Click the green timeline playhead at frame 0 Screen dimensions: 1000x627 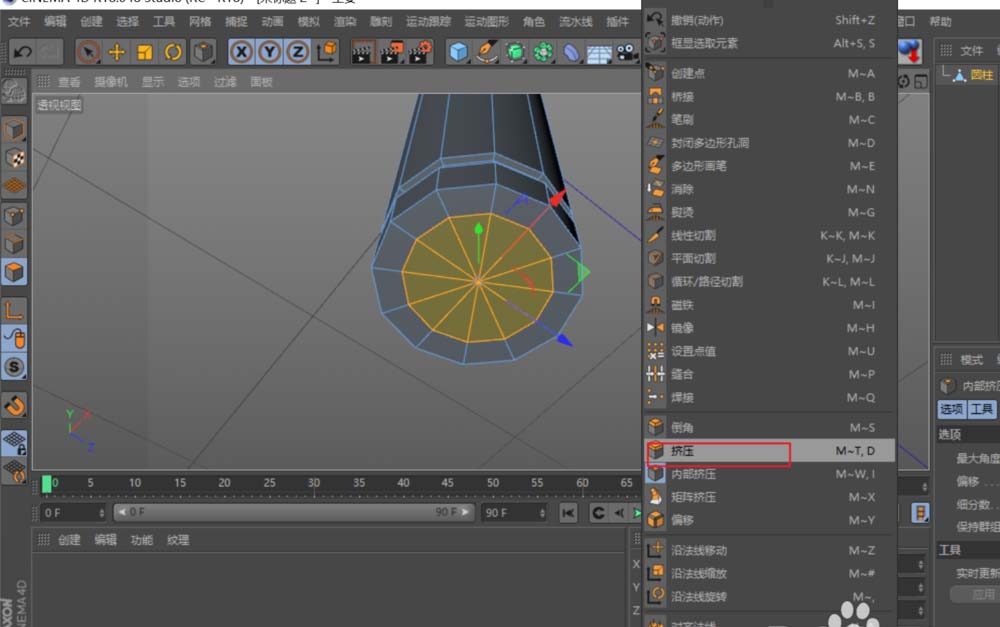[x=47, y=483]
